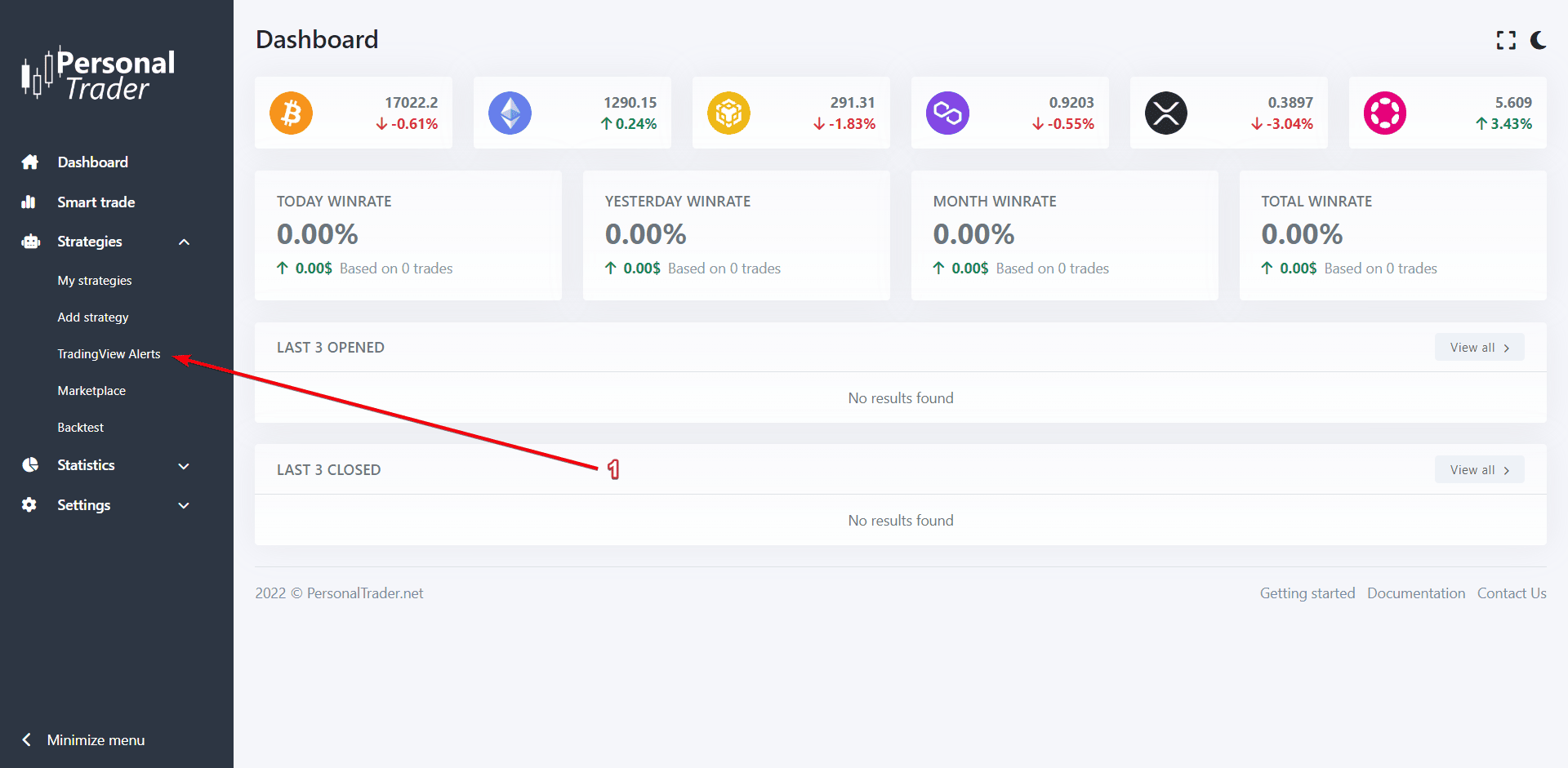
Task: Open TradingView Alerts in the sidebar
Action: click(109, 354)
